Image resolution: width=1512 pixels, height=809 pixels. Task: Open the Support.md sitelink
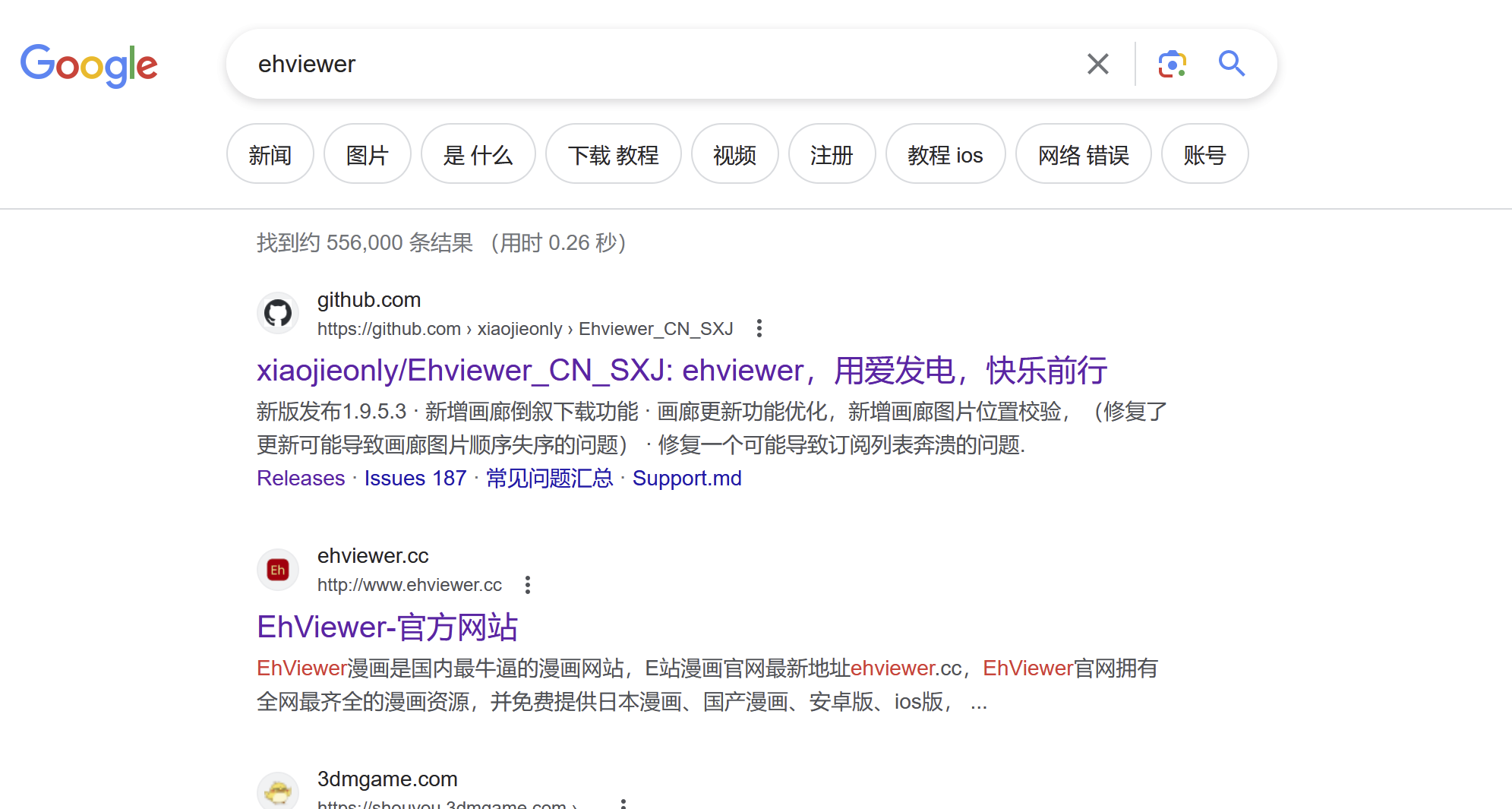click(x=687, y=478)
